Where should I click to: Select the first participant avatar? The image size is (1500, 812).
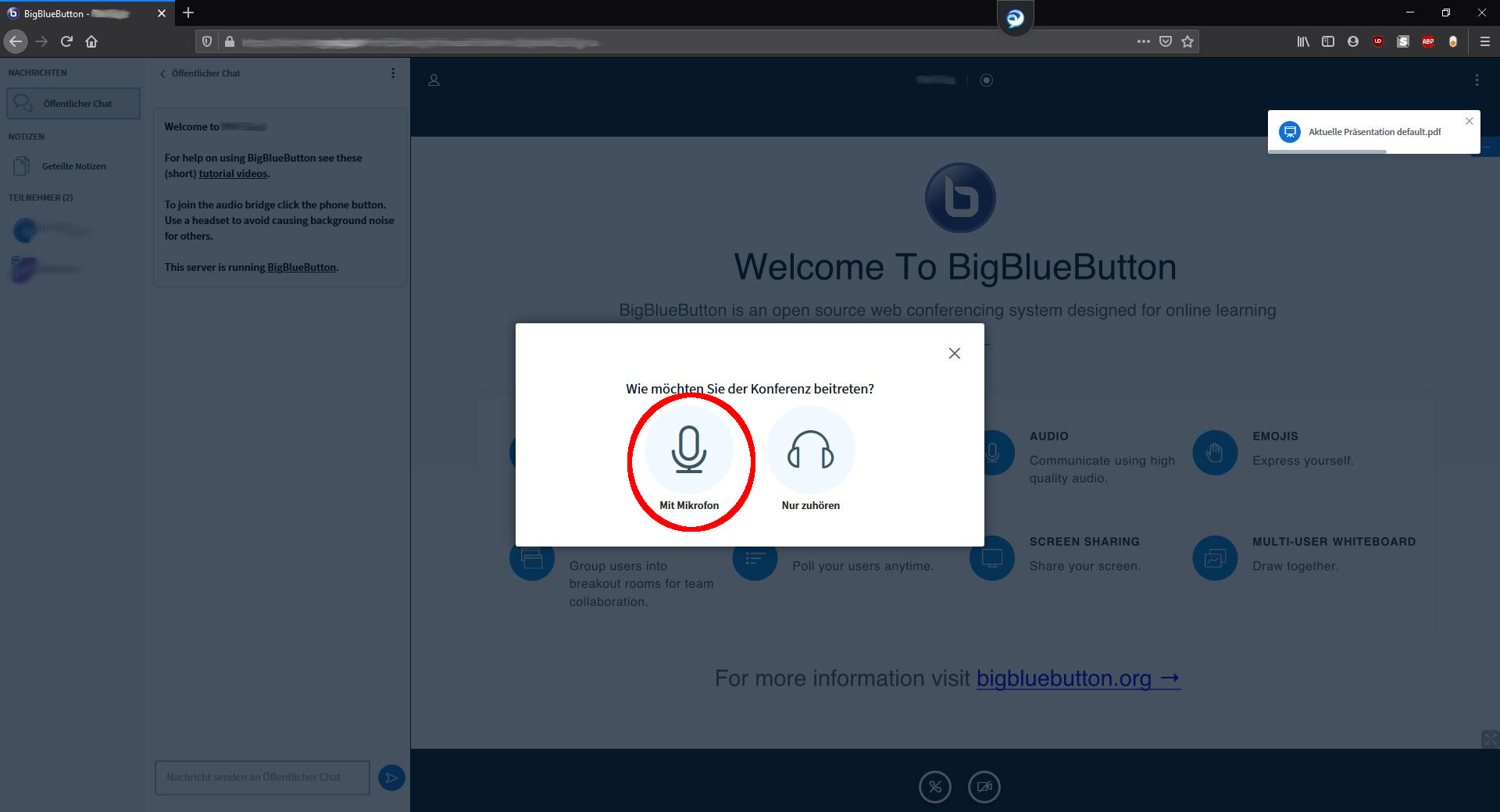point(25,230)
